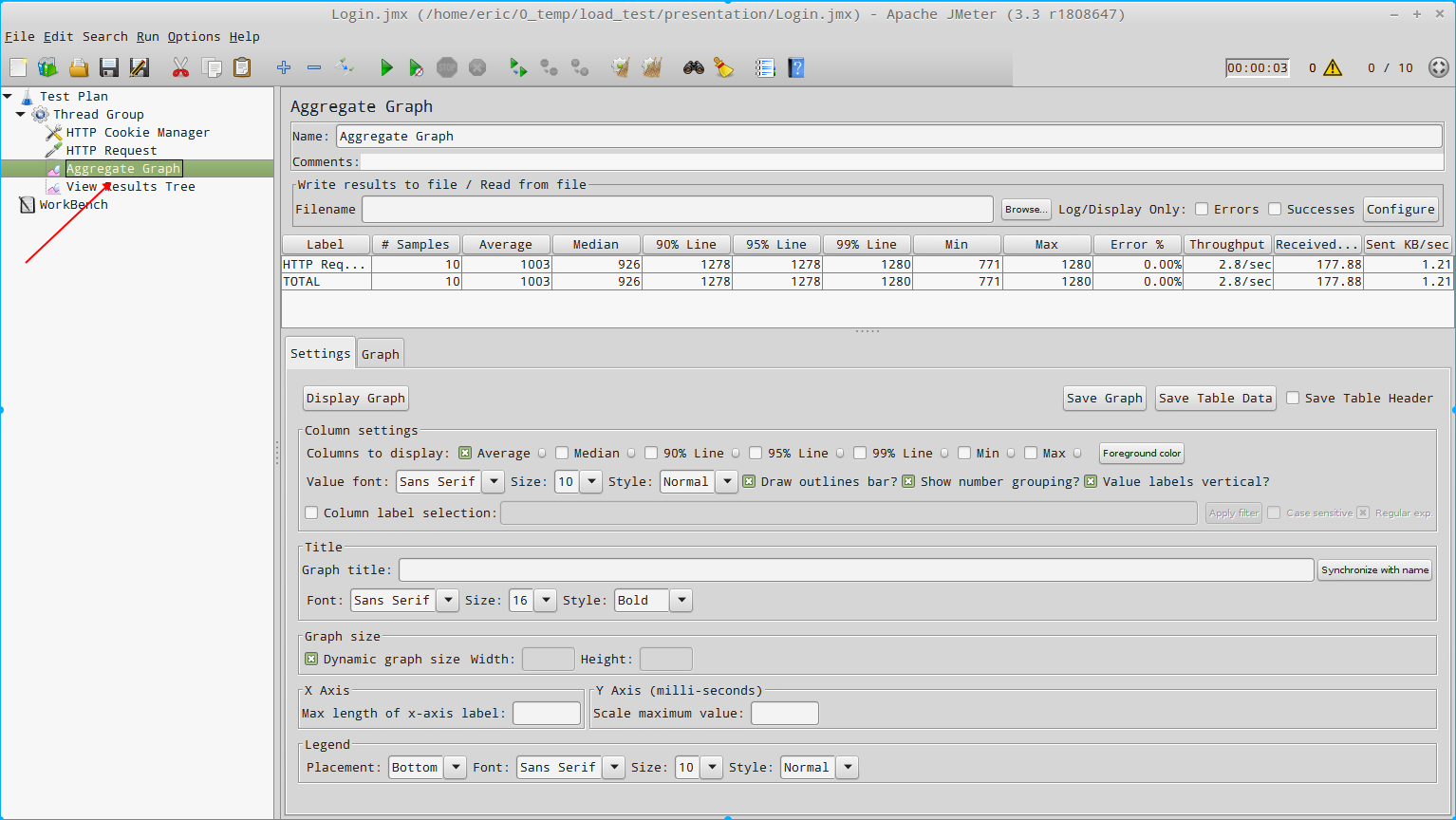Open the Options menu
Viewport: 1456px width, 820px height.
point(194,36)
